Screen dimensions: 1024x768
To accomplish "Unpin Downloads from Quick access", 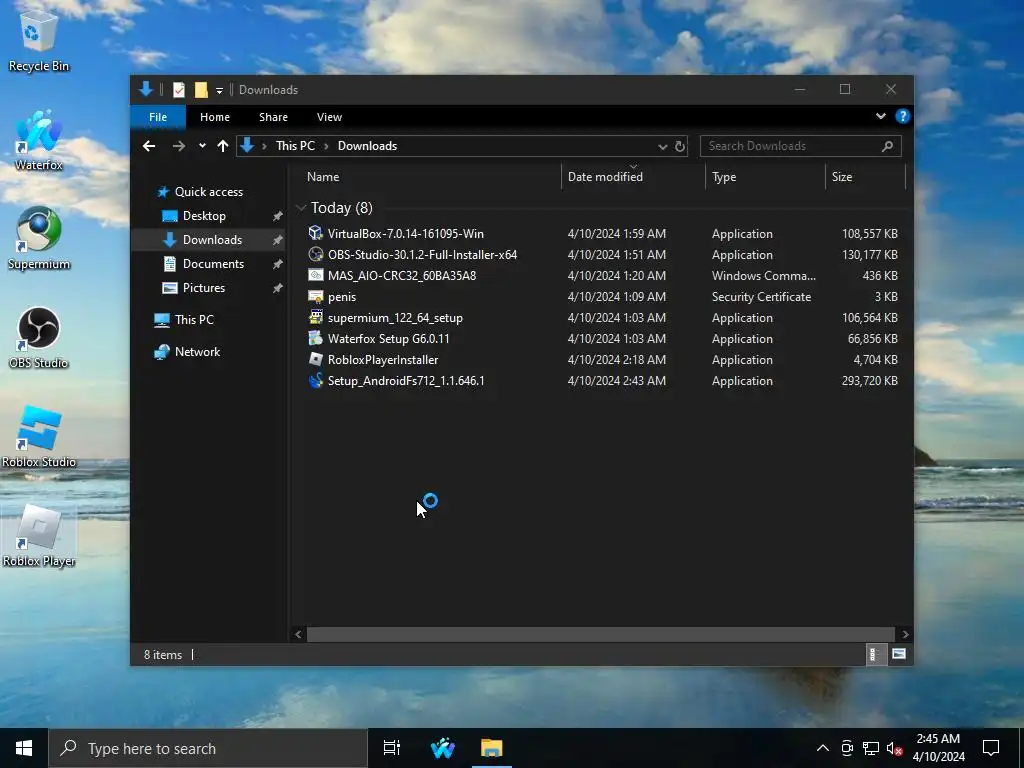I will click(278, 240).
